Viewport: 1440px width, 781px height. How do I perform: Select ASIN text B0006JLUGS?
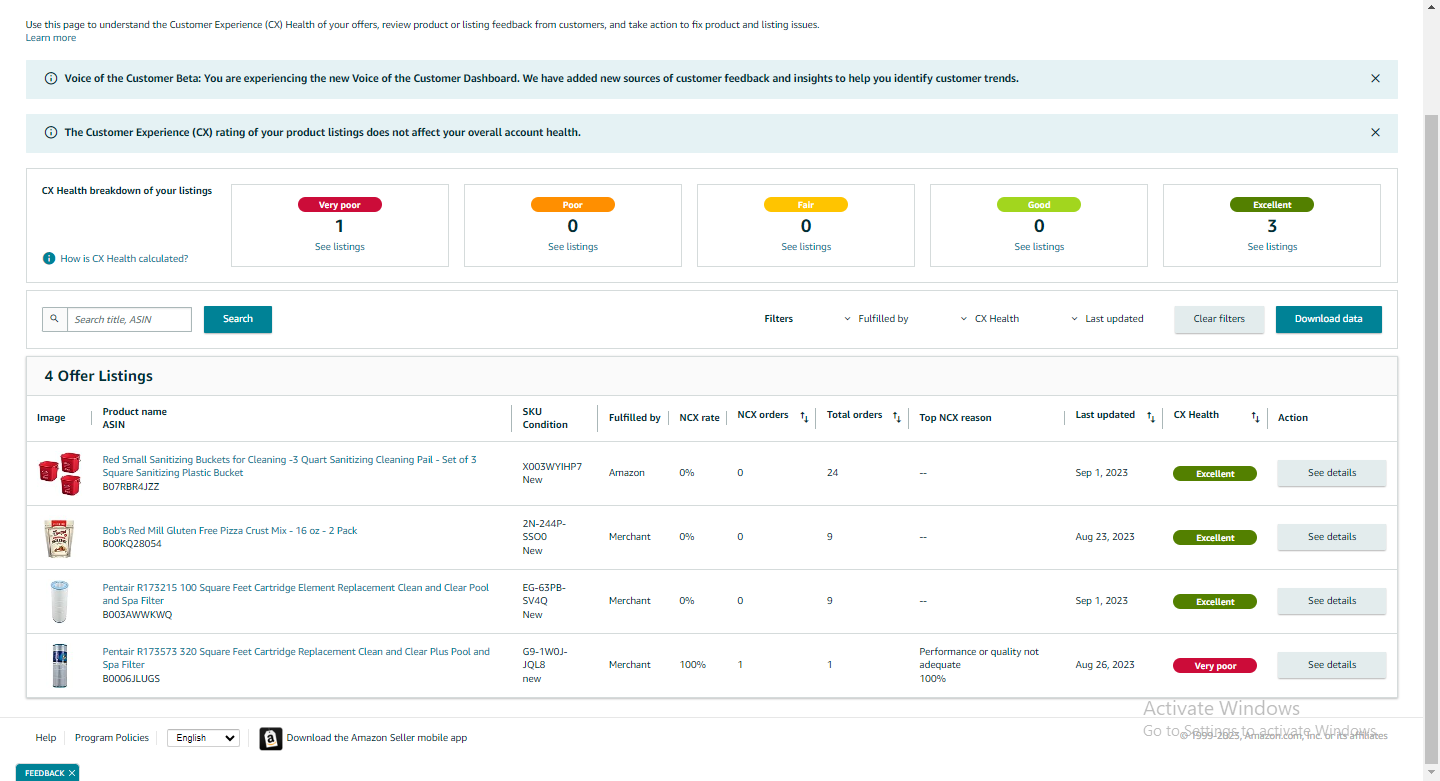[x=131, y=679]
